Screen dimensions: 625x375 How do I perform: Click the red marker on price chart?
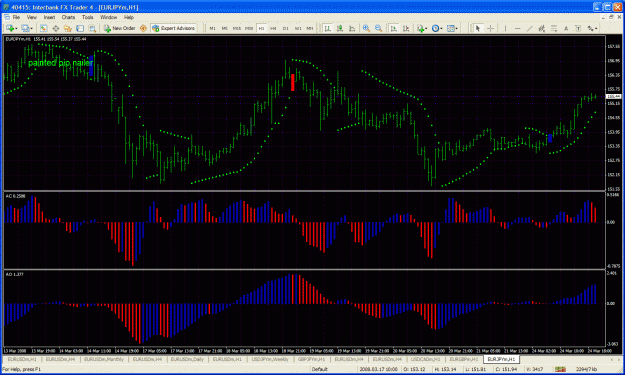(x=293, y=82)
